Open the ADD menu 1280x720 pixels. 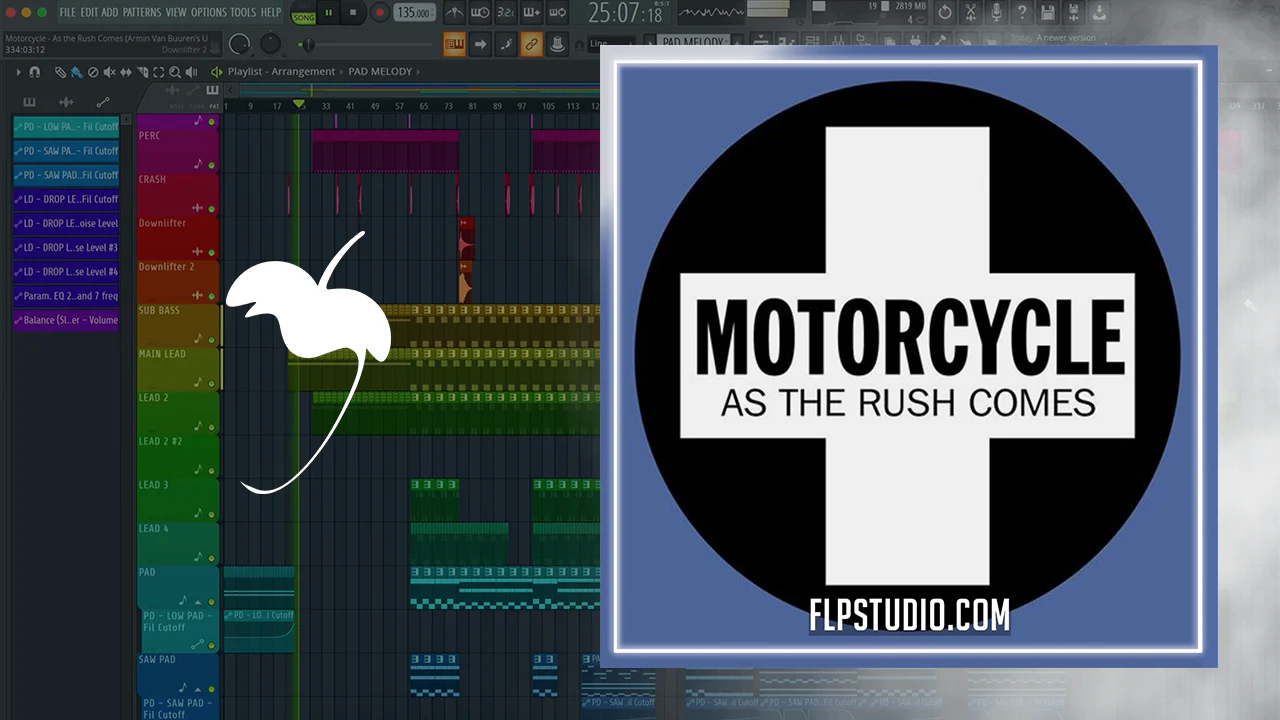pos(110,12)
